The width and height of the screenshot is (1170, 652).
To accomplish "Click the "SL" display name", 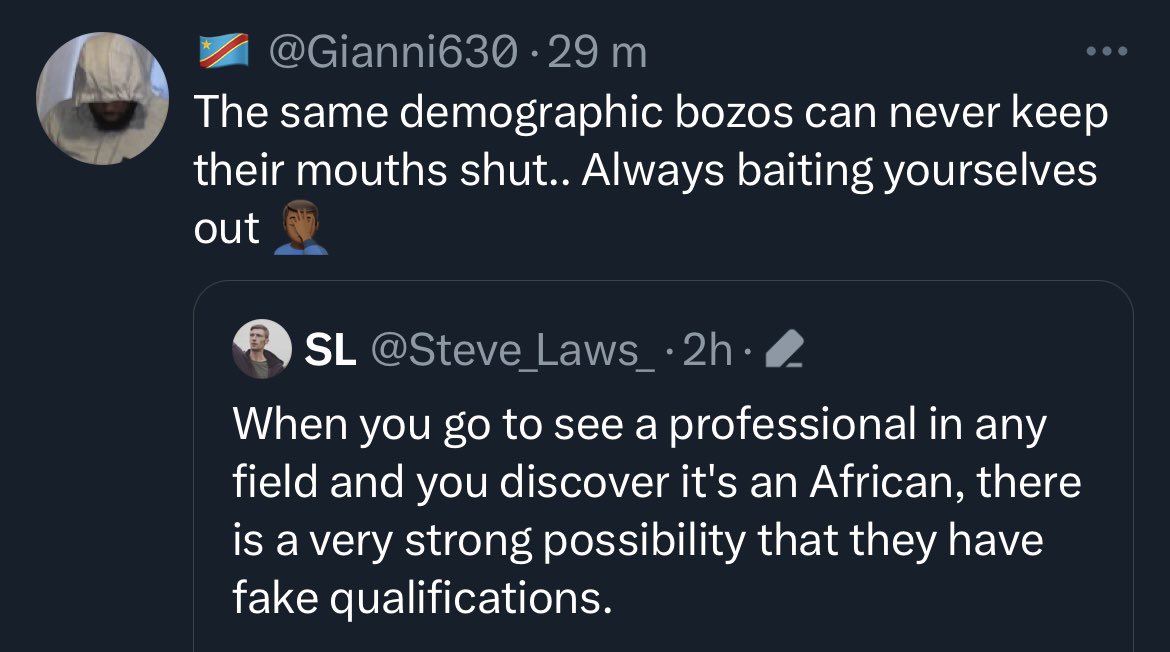I will (329, 350).
